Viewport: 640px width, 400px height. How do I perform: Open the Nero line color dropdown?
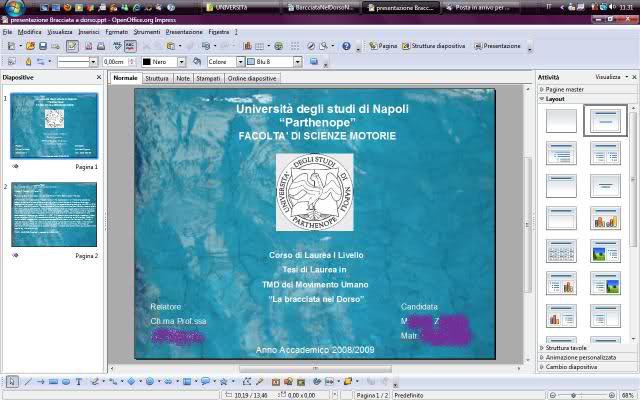click(182, 62)
